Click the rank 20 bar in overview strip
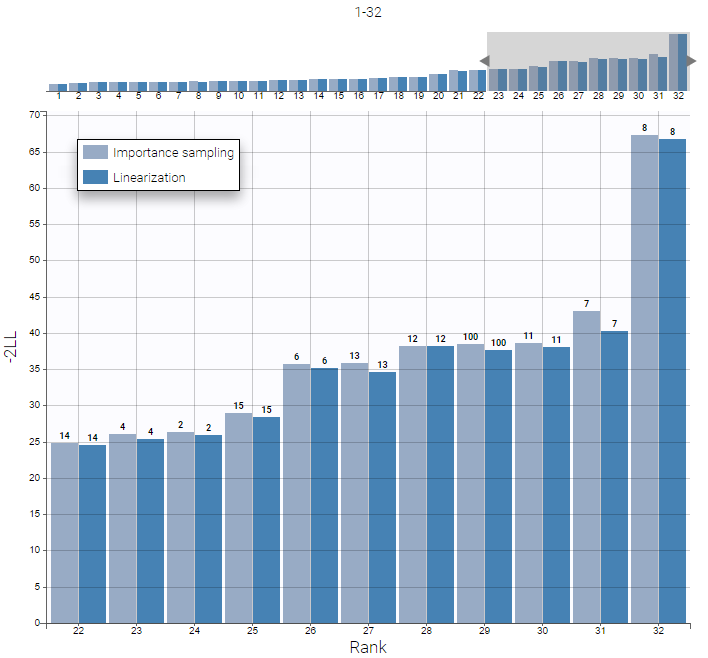The image size is (708, 658). [x=438, y=82]
